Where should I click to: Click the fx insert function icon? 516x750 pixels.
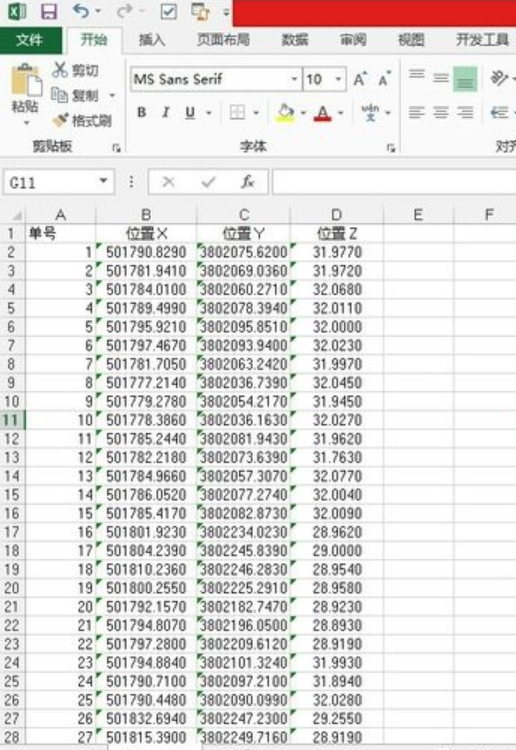pyautogui.click(x=247, y=182)
